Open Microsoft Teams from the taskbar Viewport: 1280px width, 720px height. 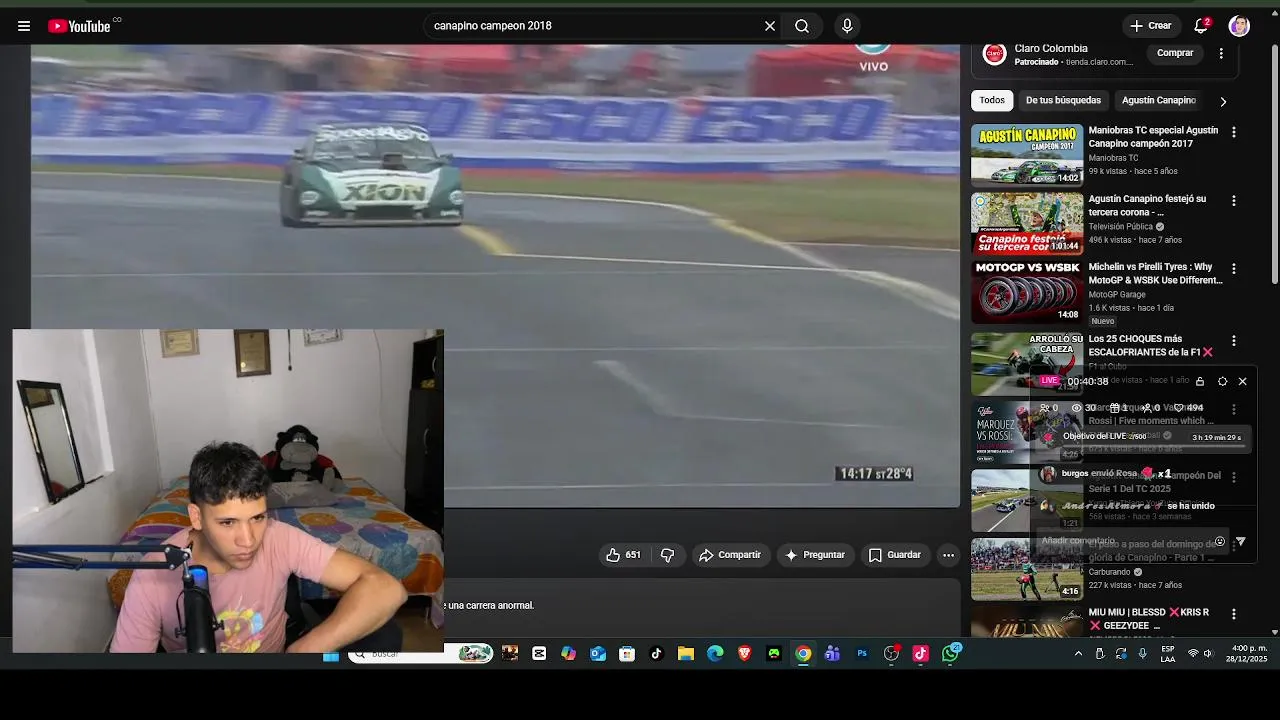(832, 654)
